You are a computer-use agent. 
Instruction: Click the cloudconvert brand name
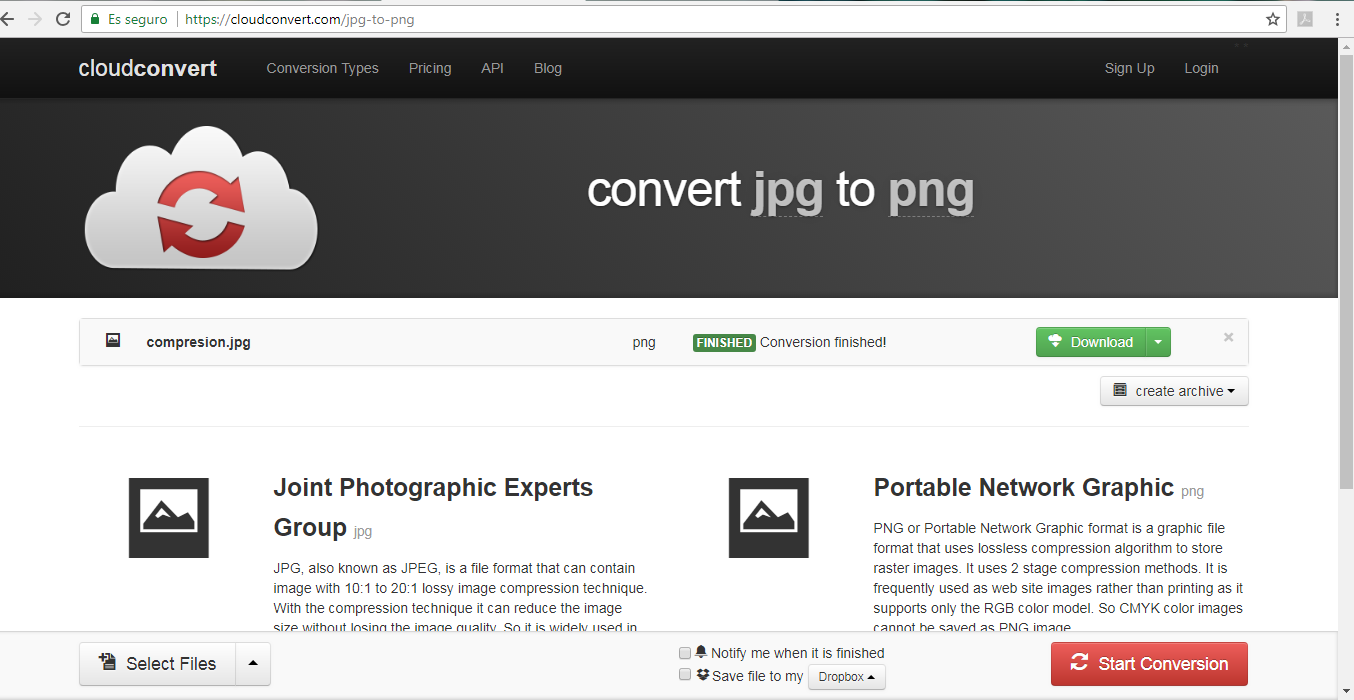coord(148,68)
